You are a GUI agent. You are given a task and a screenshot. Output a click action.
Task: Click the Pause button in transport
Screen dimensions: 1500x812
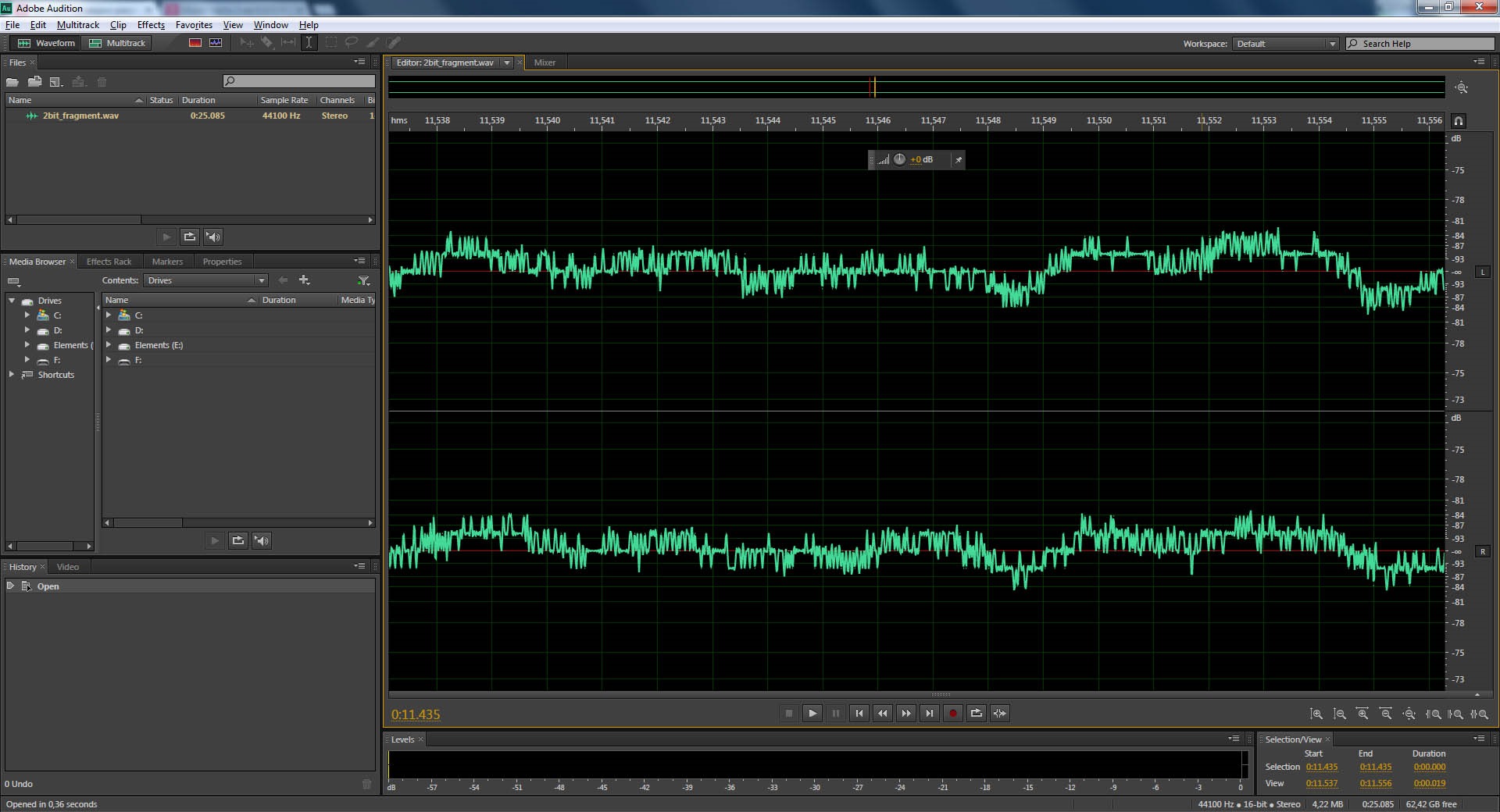[x=836, y=713]
